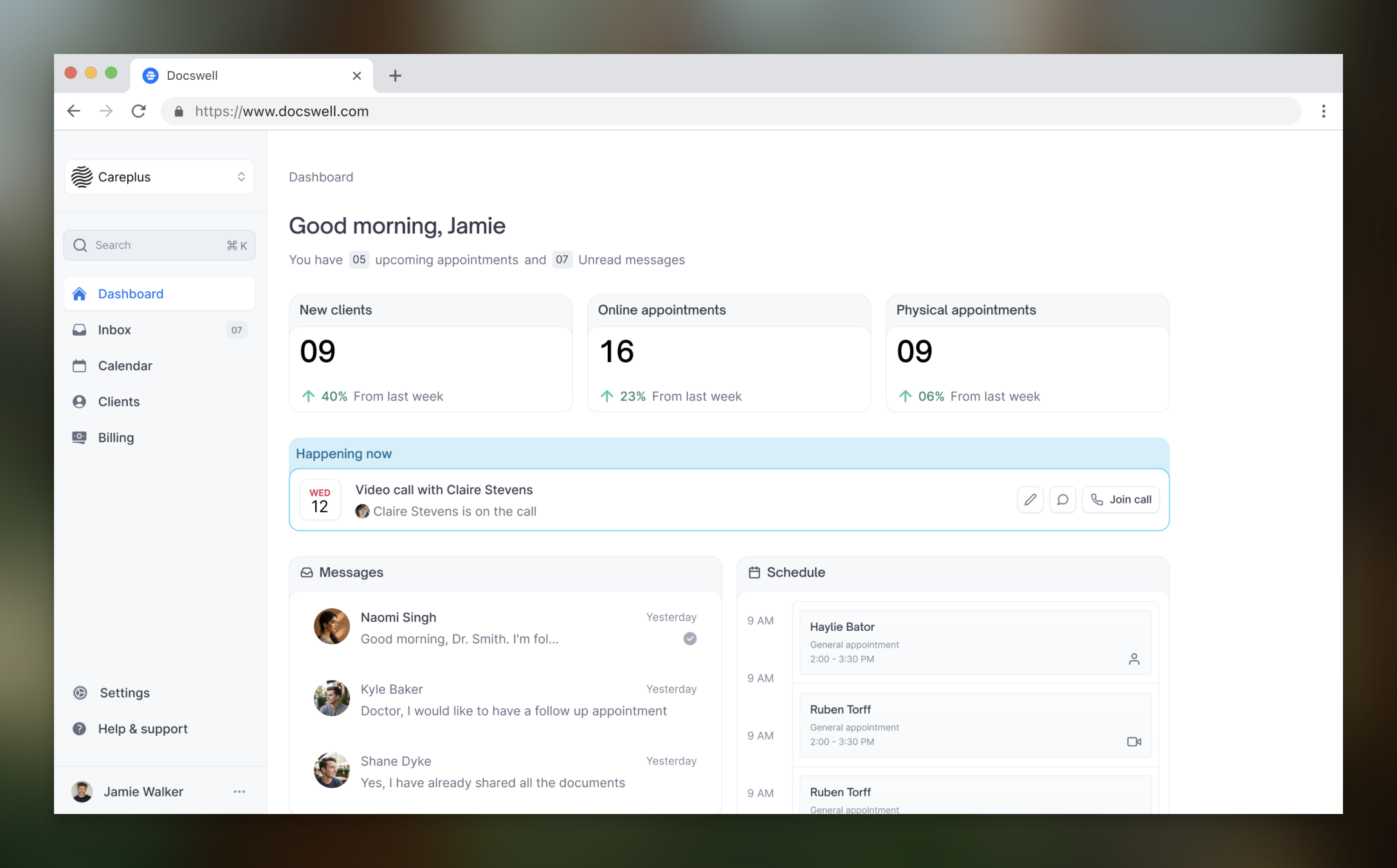The image size is (1397, 868).
Task: Click the Inbox tray icon
Action: (x=79, y=330)
